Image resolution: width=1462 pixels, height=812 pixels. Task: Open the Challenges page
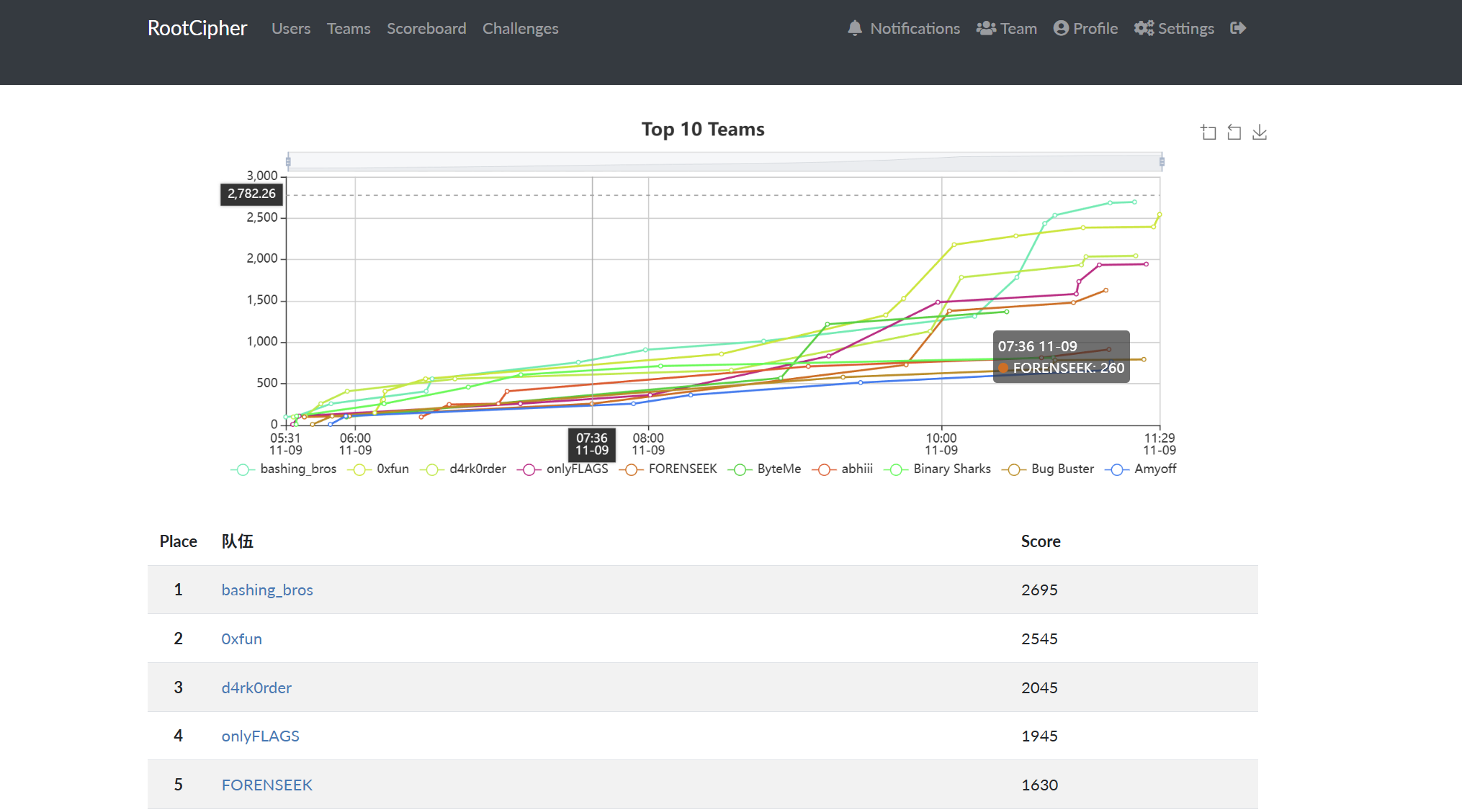coord(520,28)
